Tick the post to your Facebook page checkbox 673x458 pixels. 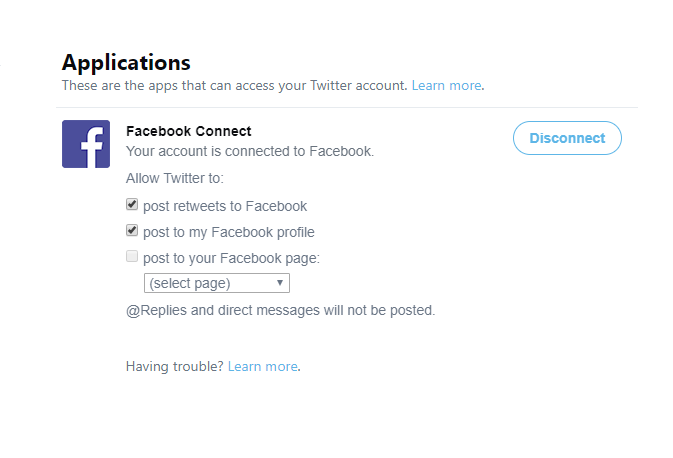point(132,257)
